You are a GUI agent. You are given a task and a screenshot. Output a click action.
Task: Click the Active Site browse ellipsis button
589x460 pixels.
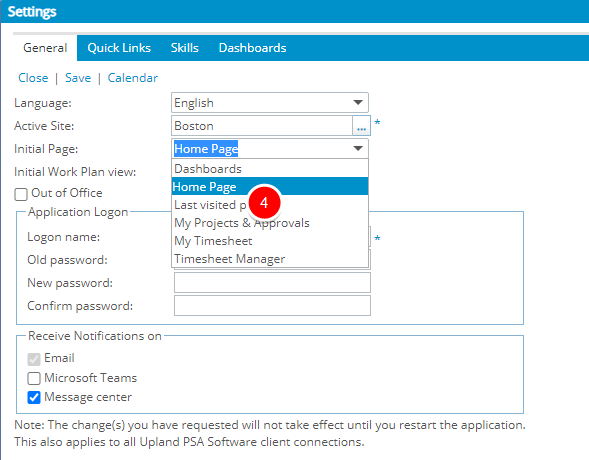(x=361, y=126)
